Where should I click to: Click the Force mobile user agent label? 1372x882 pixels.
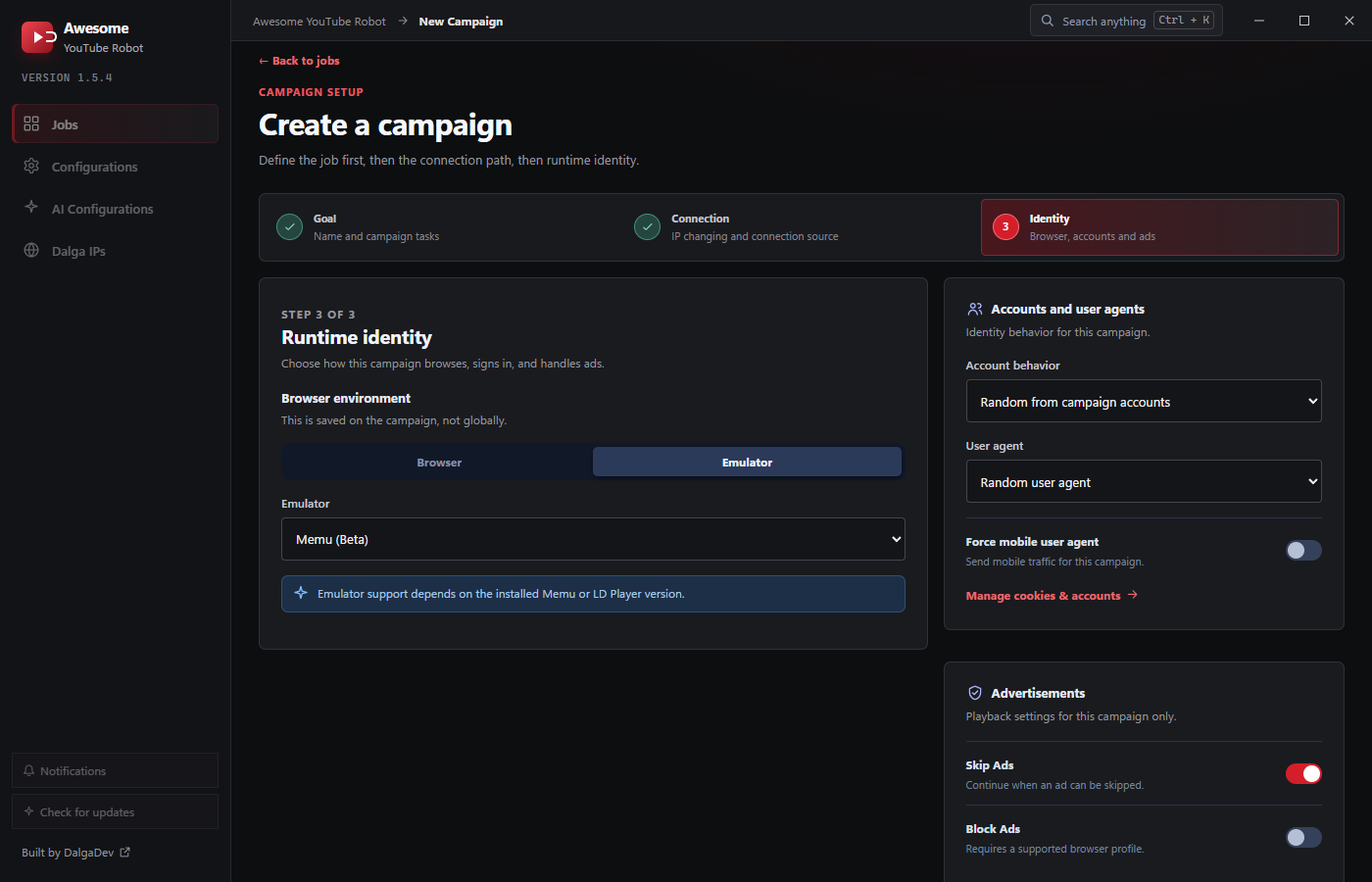(1032, 542)
